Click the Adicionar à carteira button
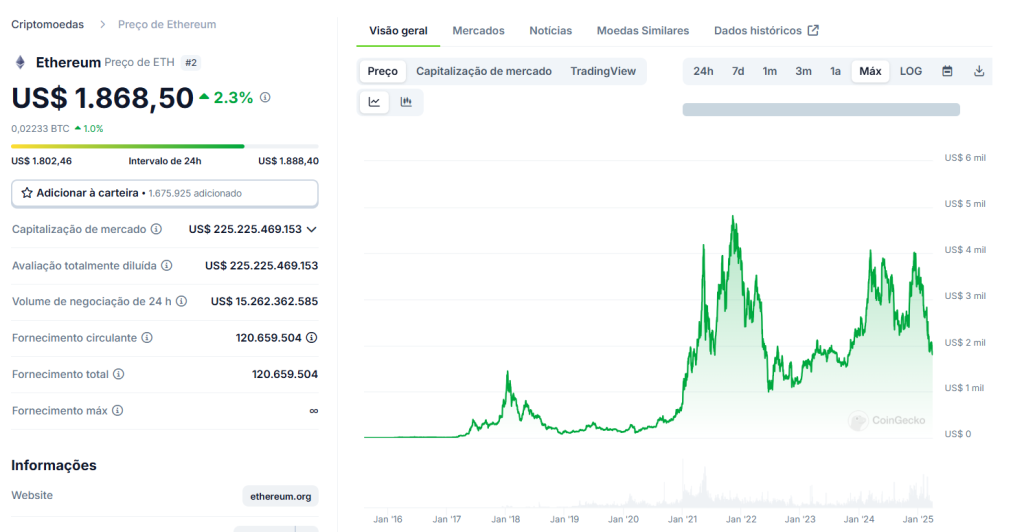The image size is (1024, 532). [165, 193]
